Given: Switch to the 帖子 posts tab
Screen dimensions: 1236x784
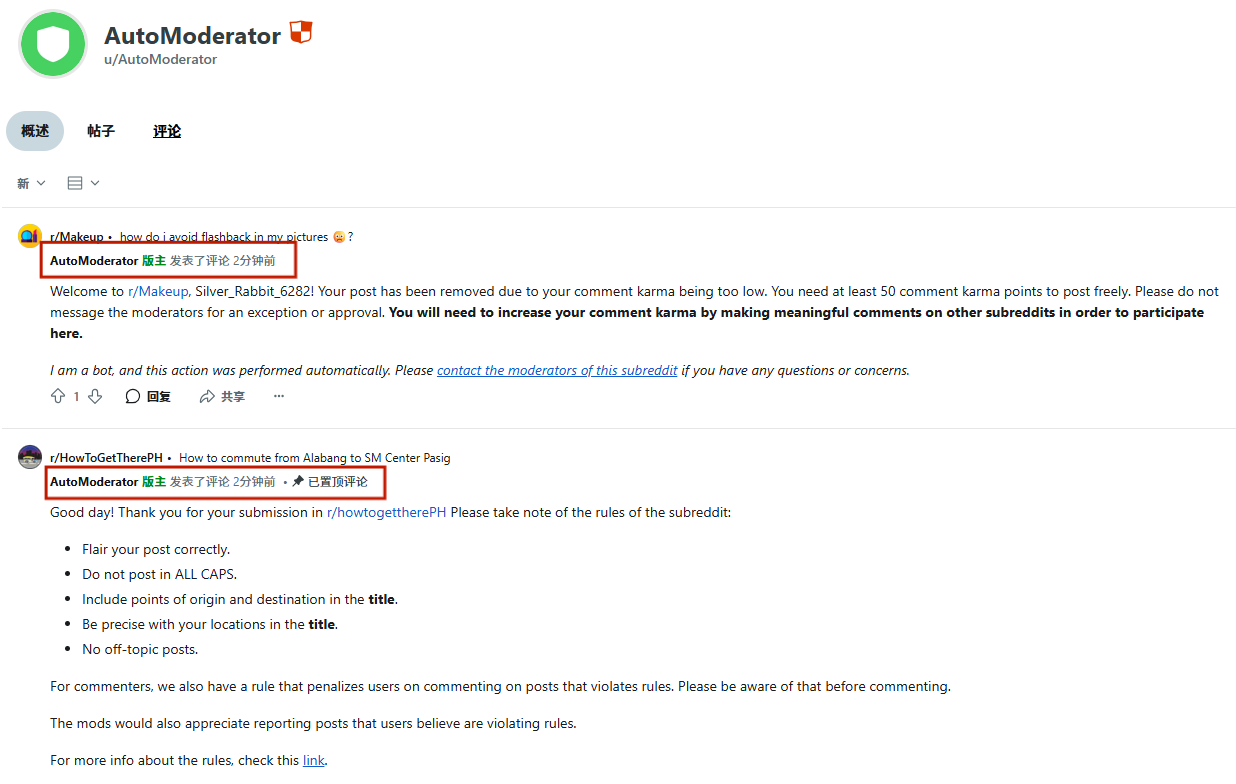Looking at the screenshot, I should (x=101, y=131).
